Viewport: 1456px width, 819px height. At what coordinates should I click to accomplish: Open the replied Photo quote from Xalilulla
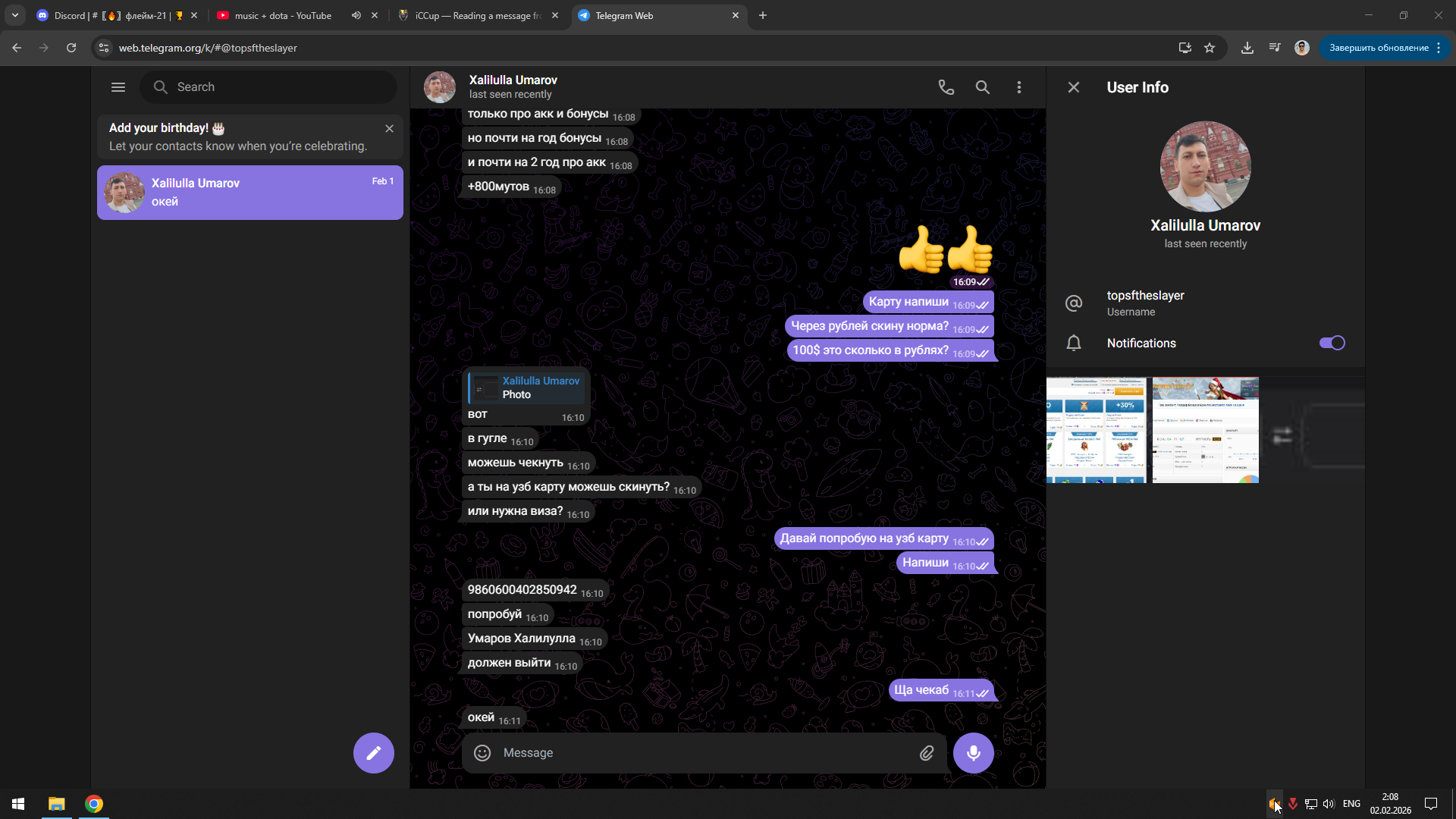(x=528, y=388)
